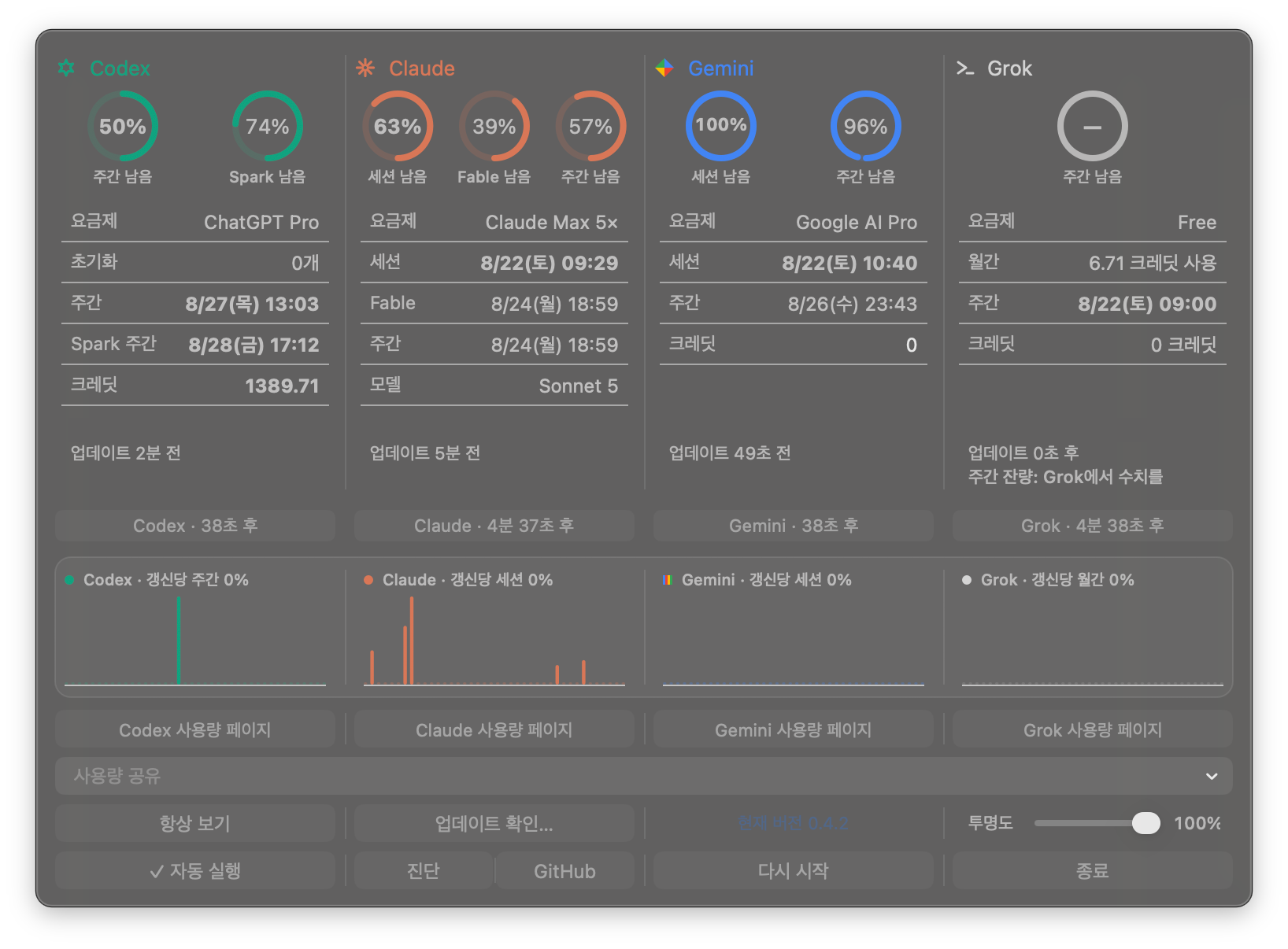The image size is (1288, 949).
Task: Refresh Codex via 'Codex · 38초 후' button
Action: click(195, 526)
